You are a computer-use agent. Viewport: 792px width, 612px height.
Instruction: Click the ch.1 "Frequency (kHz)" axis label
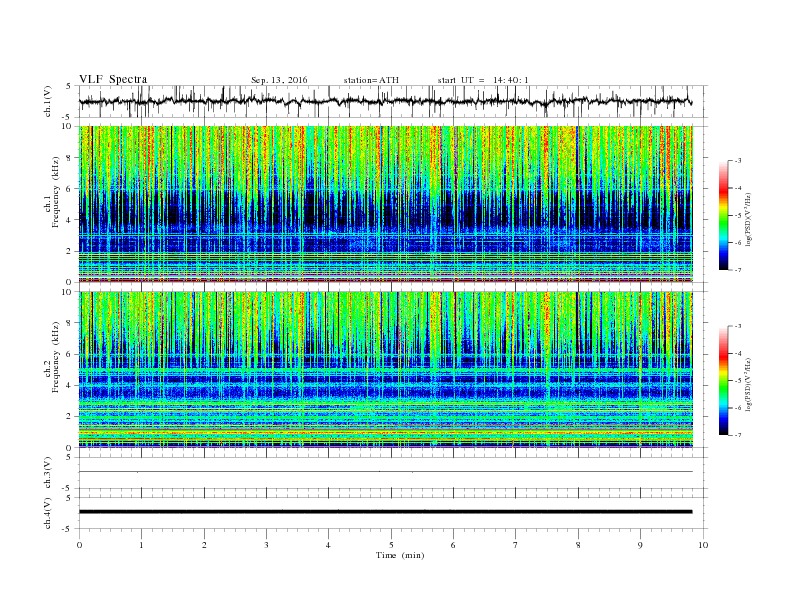click(56, 192)
